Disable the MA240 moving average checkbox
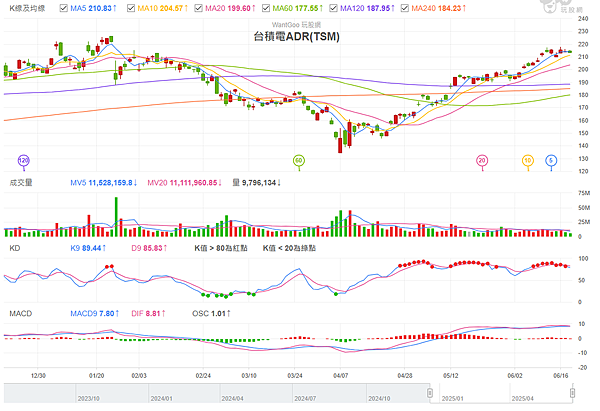The image size is (600, 411). point(405,8)
